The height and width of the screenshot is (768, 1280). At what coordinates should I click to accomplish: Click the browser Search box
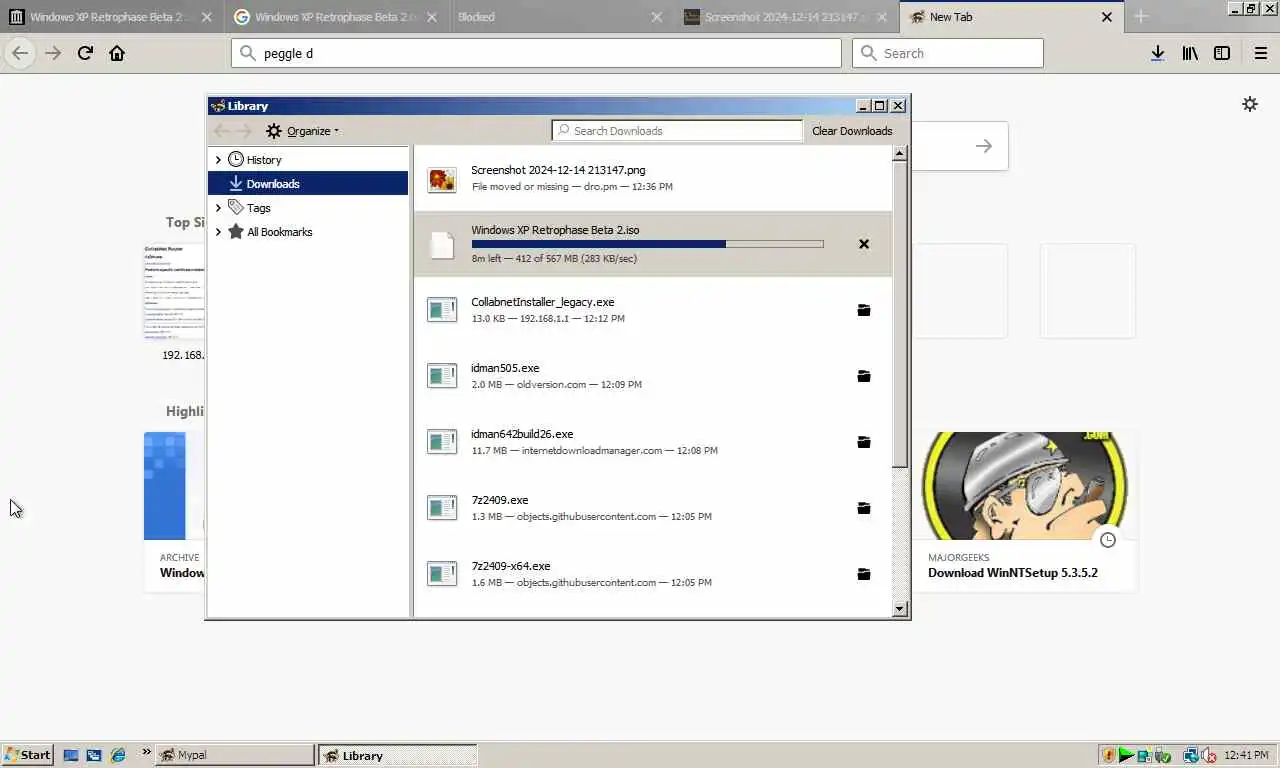coord(947,53)
